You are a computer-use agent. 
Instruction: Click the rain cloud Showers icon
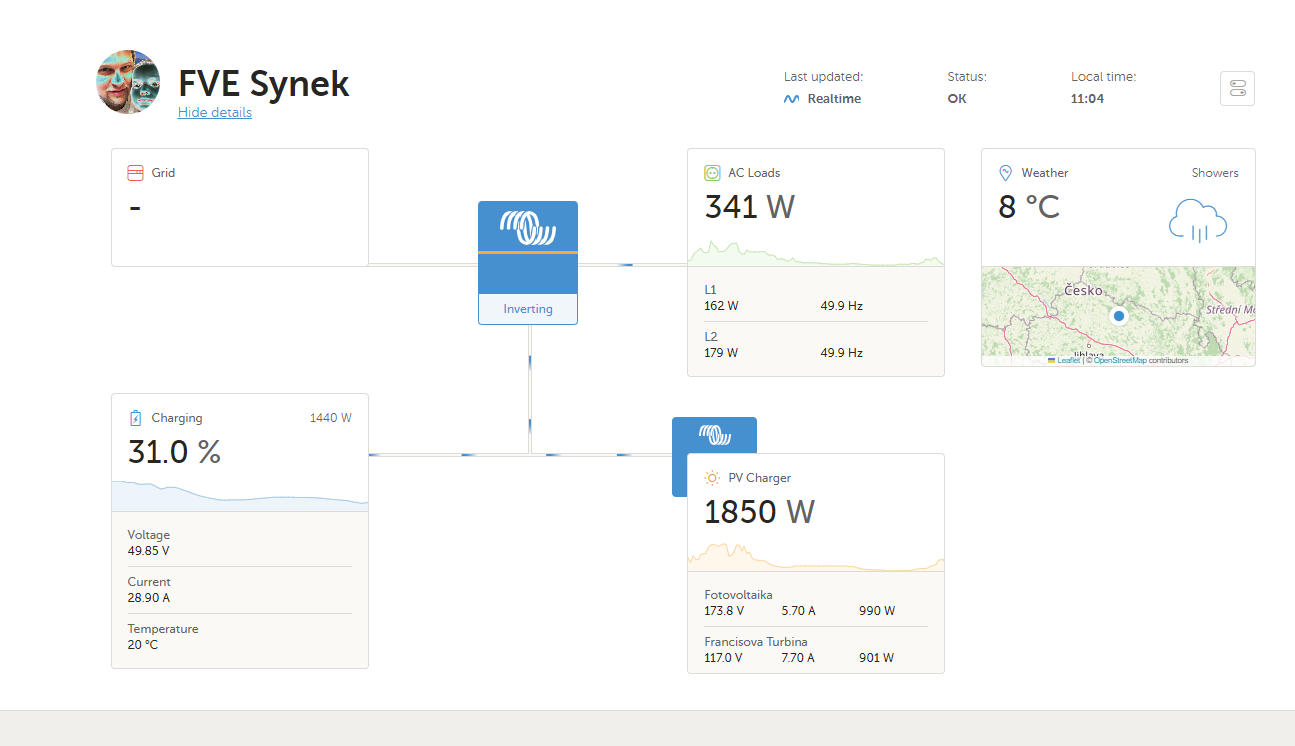[x=1197, y=221]
